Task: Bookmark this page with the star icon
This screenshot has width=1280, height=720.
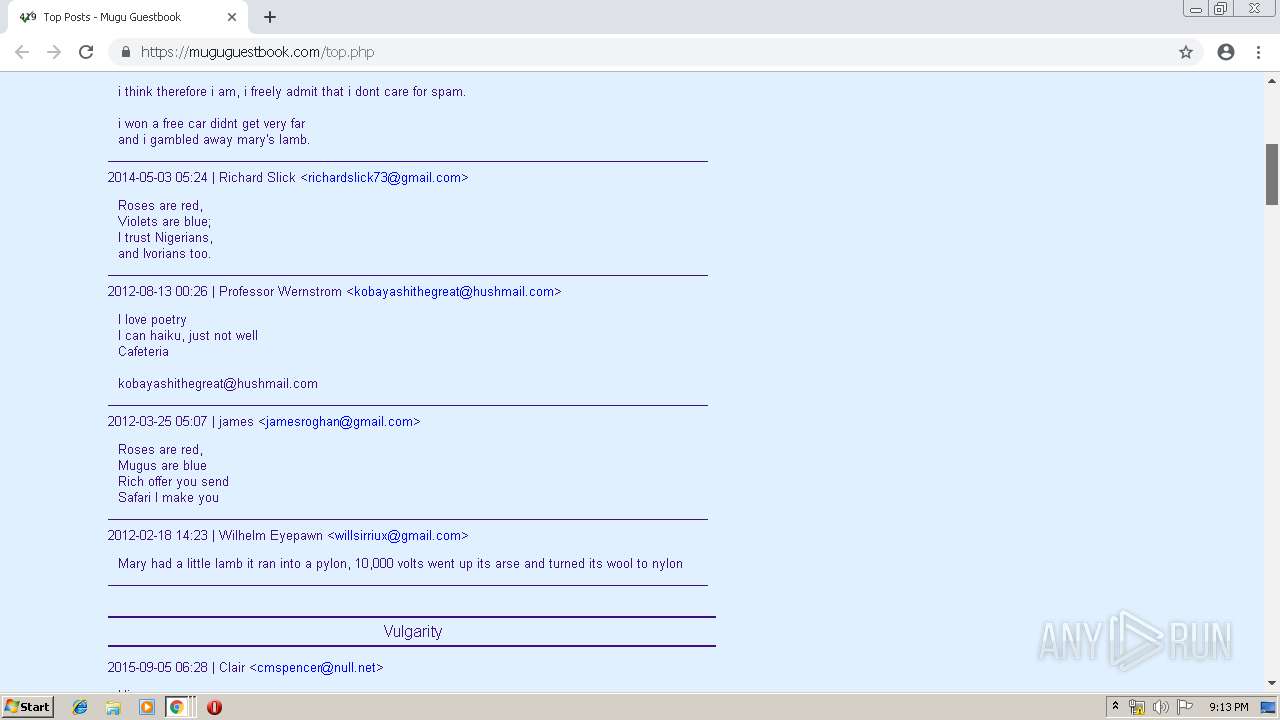Action: 1186,52
